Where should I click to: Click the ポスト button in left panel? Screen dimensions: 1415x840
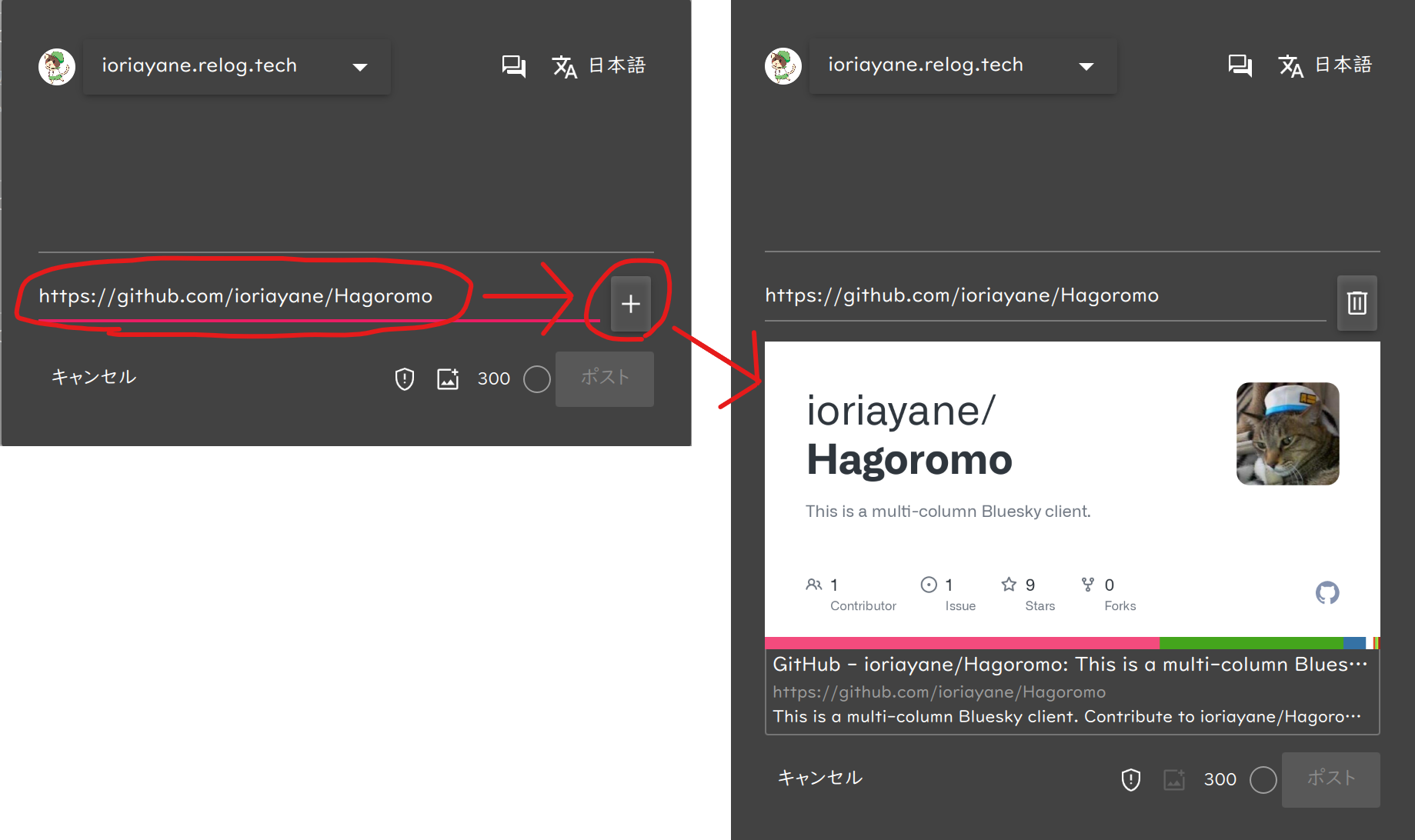coord(605,378)
